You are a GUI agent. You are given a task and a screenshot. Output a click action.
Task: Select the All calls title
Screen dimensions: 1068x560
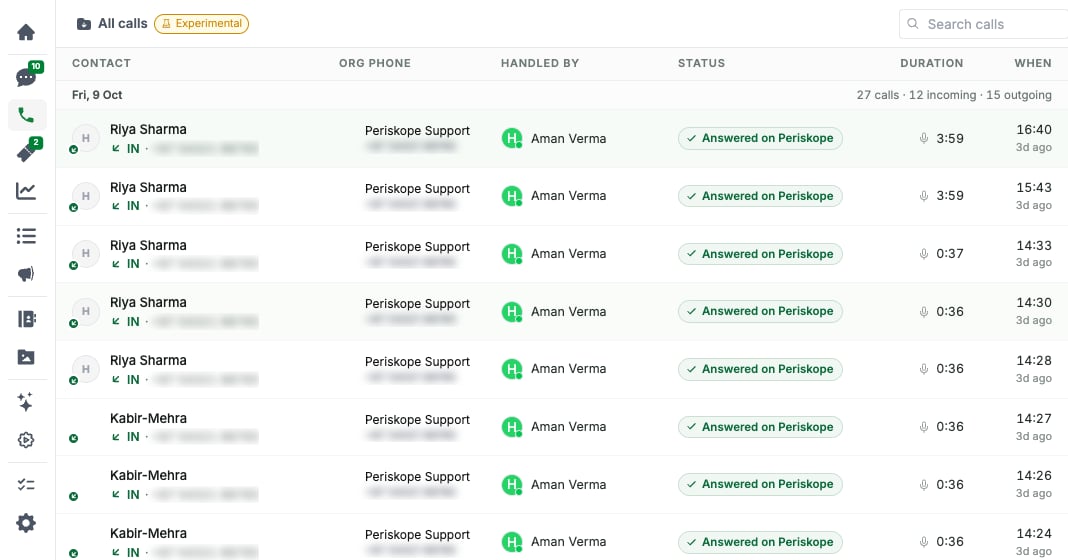point(123,24)
